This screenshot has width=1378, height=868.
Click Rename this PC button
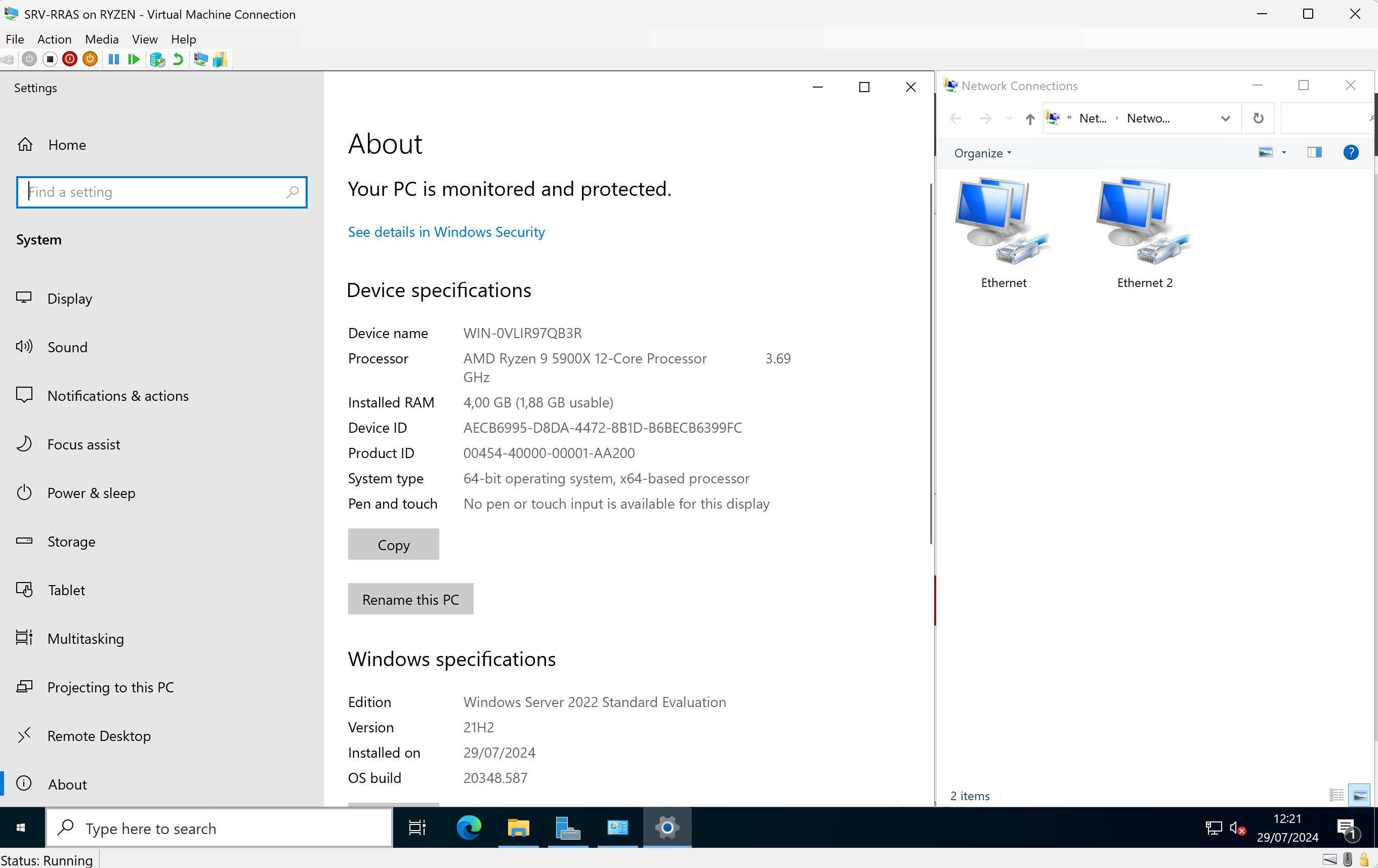[410, 599]
